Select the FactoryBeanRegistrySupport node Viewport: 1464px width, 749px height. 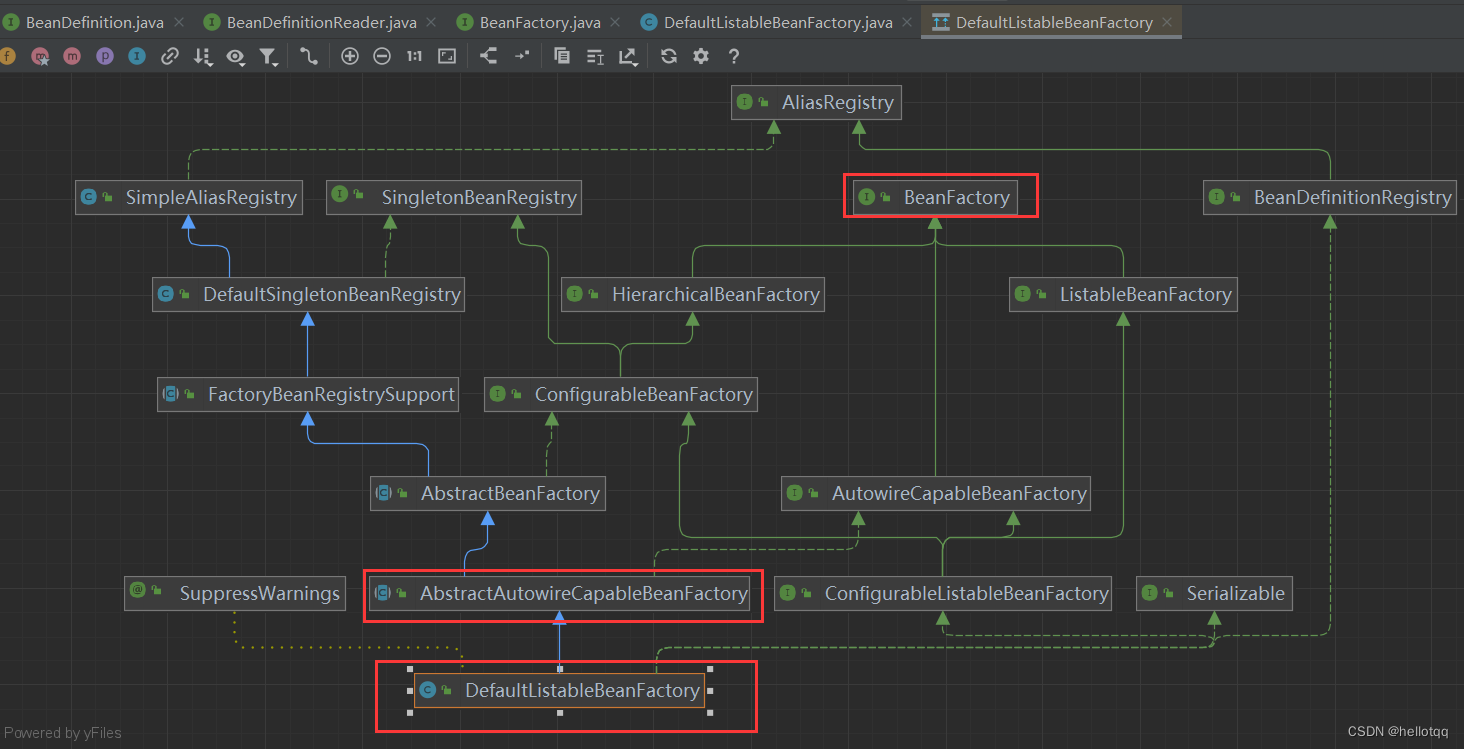pos(309,394)
